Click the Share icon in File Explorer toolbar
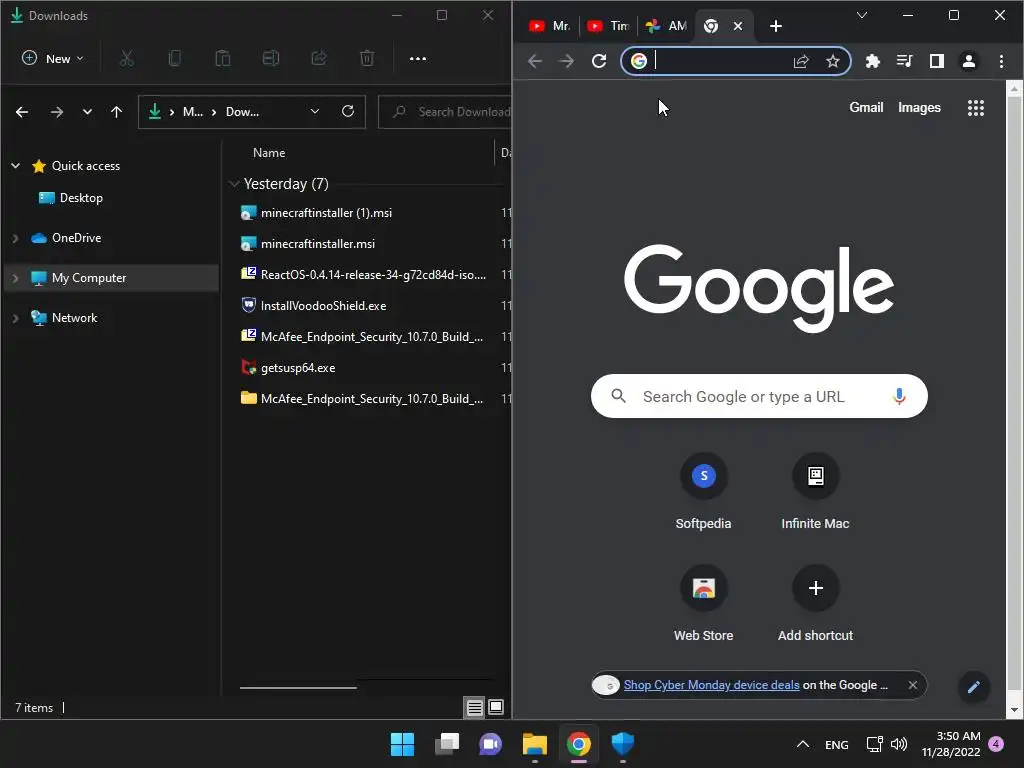 (x=319, y=59)
